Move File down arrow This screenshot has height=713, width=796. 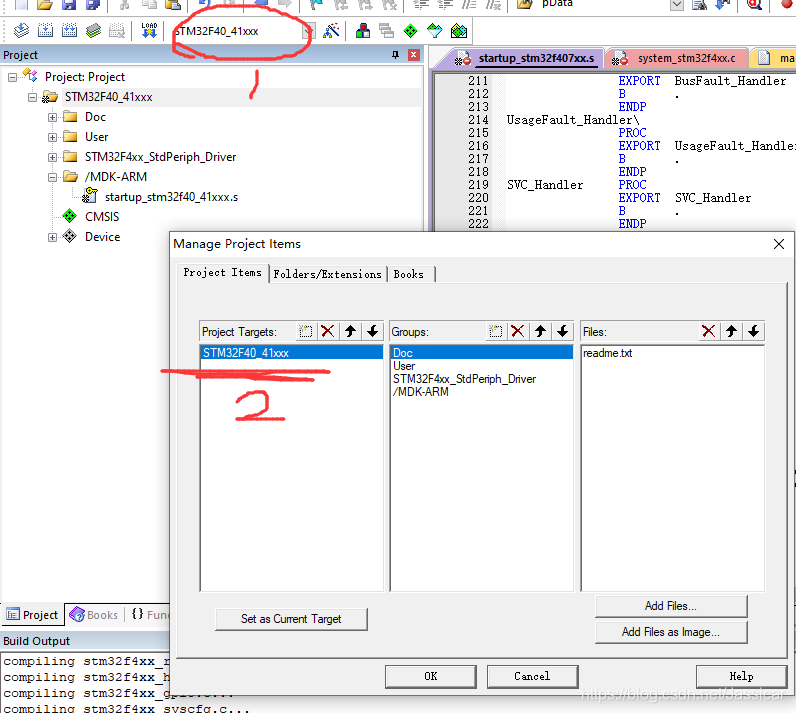pyautogui.click(x=753, y=331)
